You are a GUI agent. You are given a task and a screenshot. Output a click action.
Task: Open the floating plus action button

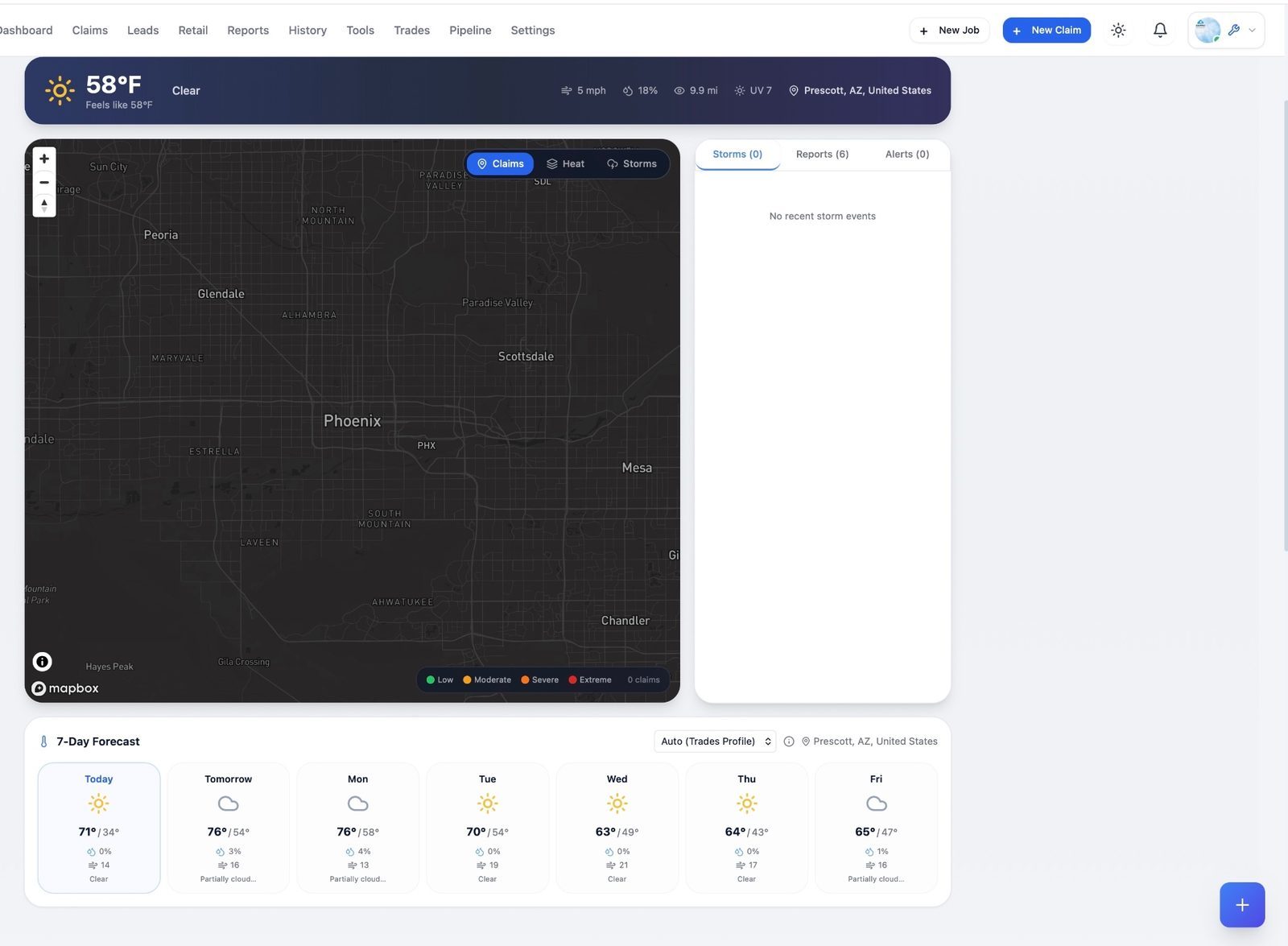pos(1242,905)
